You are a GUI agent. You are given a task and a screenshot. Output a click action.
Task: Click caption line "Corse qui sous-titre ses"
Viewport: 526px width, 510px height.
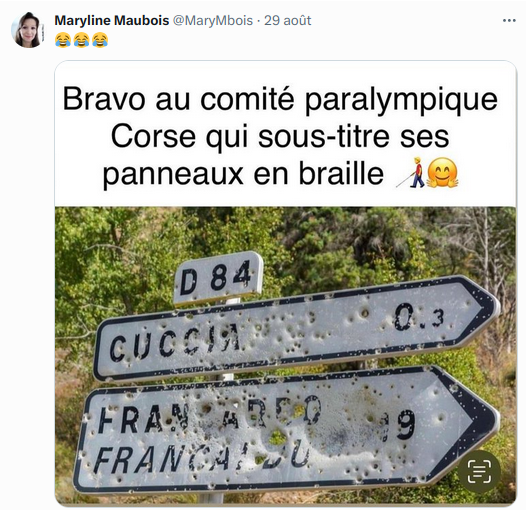(x=280, y=136)
